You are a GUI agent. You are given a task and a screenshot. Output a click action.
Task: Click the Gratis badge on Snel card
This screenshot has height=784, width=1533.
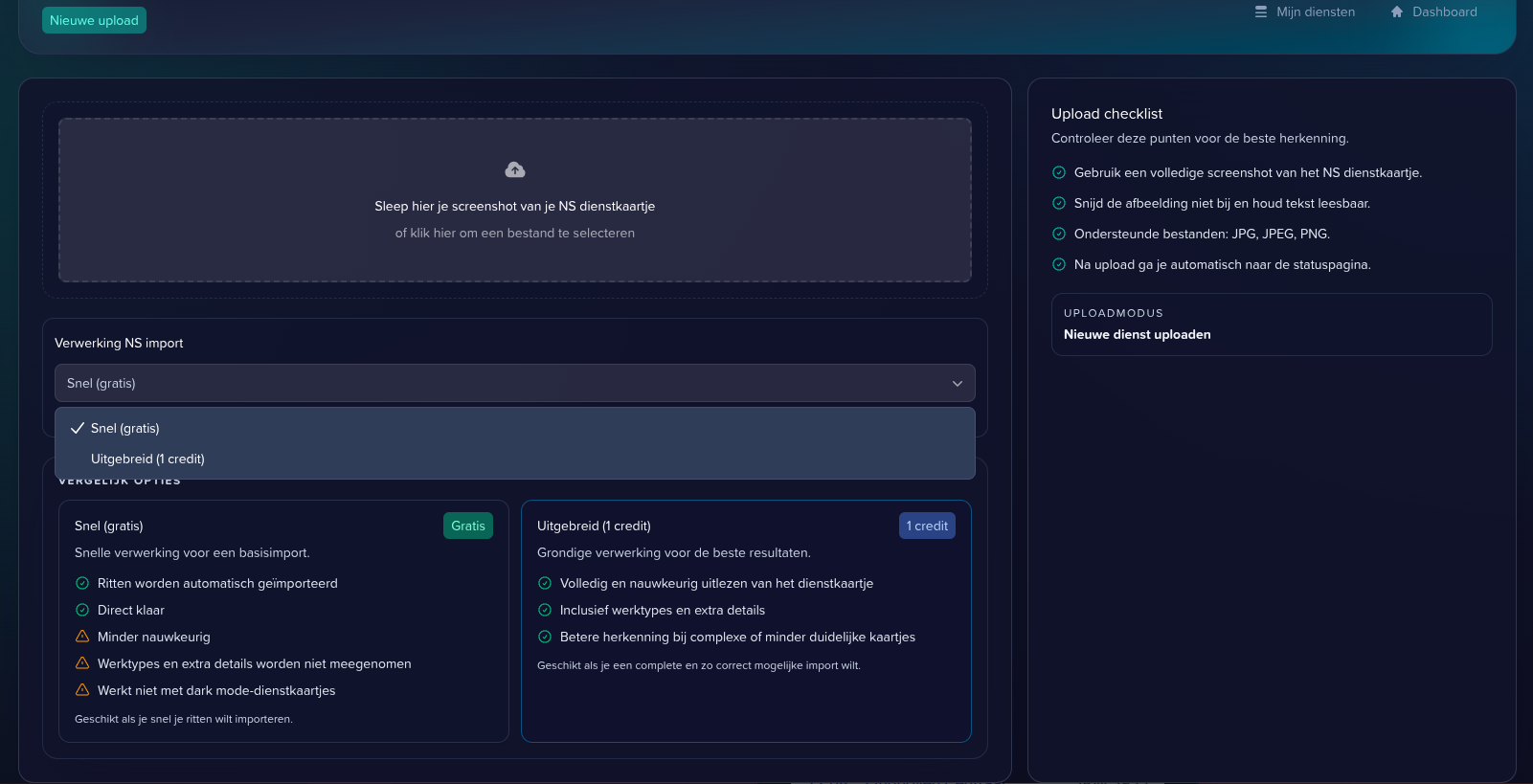point(468,526)
